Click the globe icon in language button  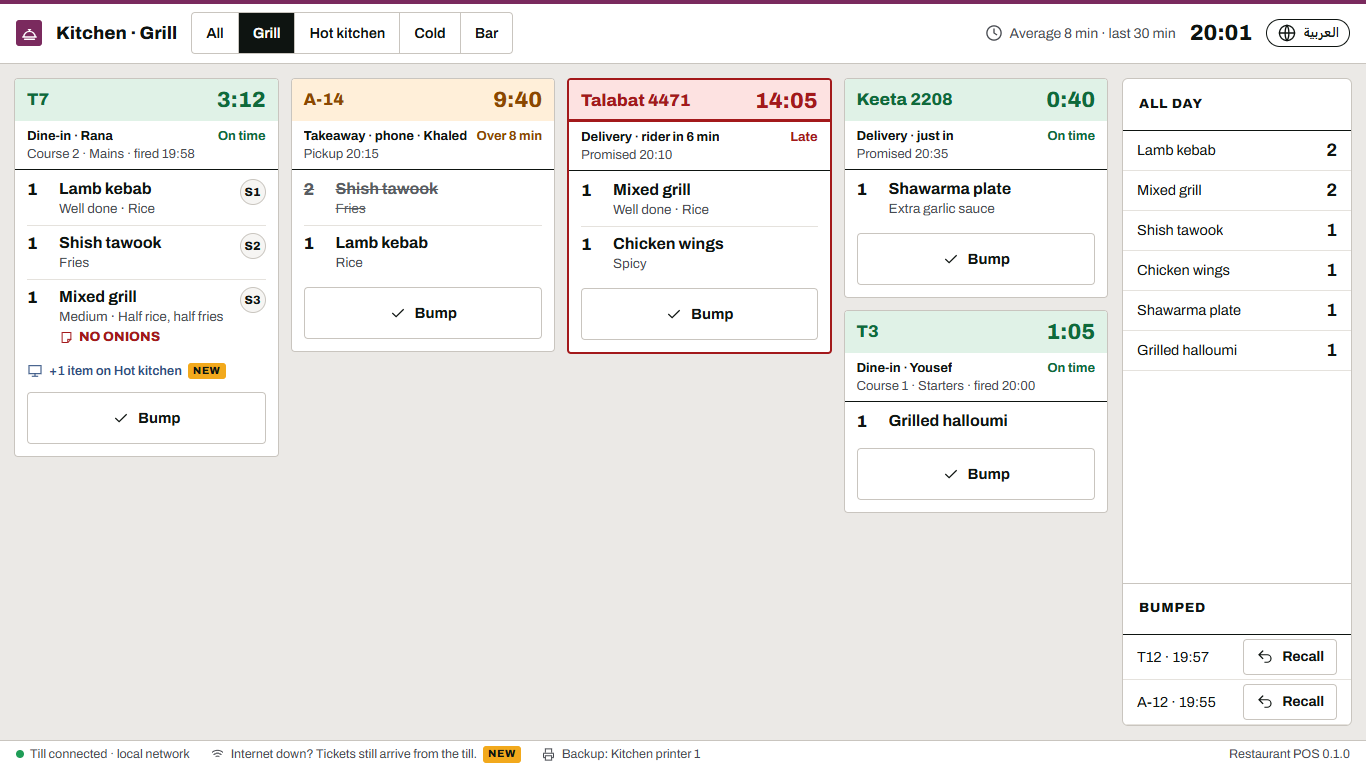(1287, 33)
